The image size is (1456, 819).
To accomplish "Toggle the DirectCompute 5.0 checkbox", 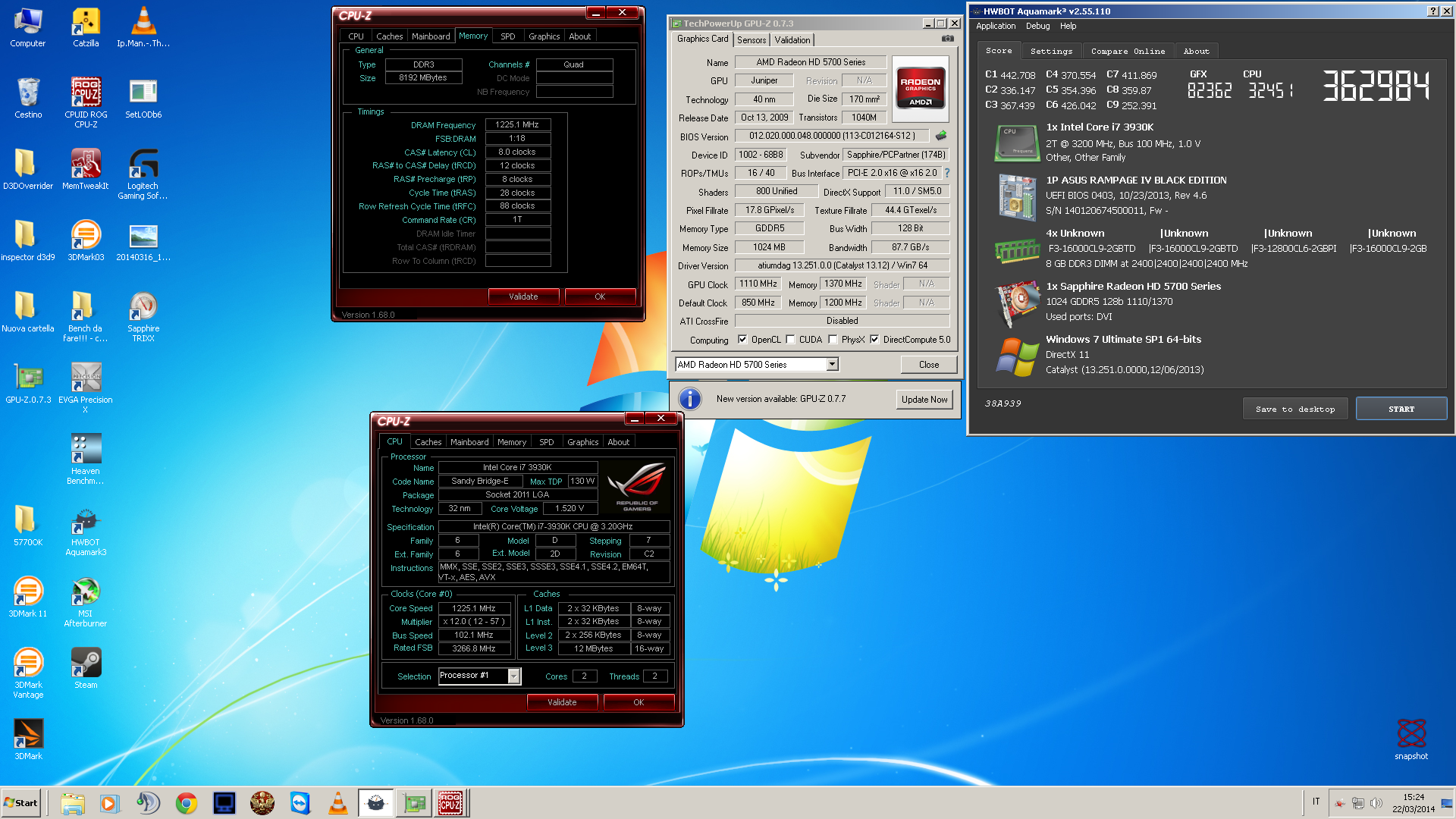I will point(874,340).
